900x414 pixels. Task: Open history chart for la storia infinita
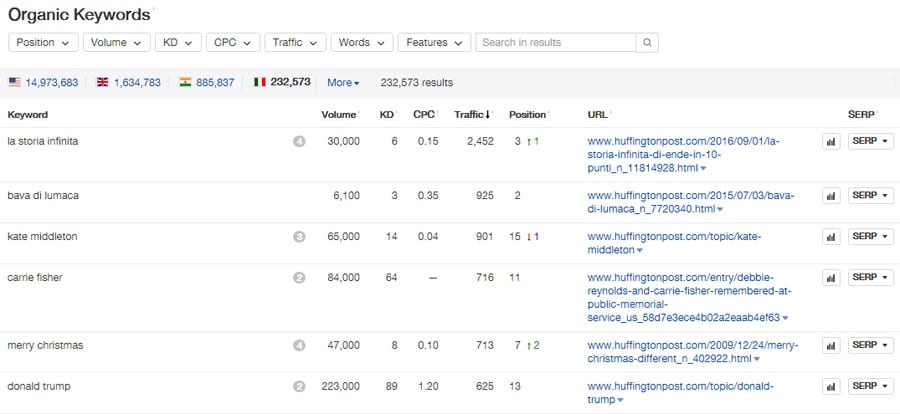[831, 141]
